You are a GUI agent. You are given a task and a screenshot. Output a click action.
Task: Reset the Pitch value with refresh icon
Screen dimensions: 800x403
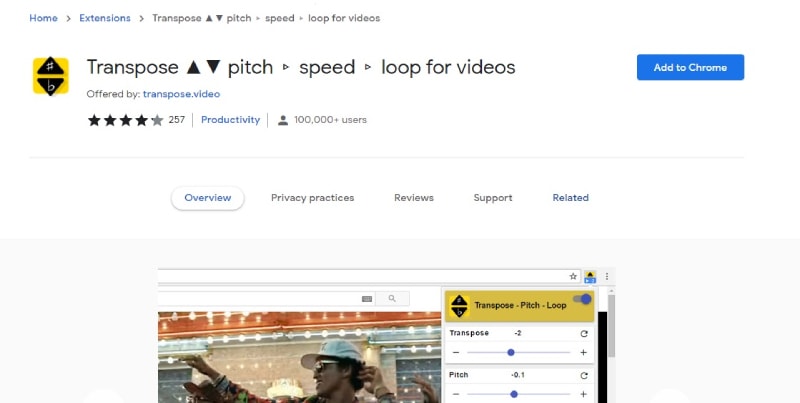pyautogui.click(x=584, y=375)
